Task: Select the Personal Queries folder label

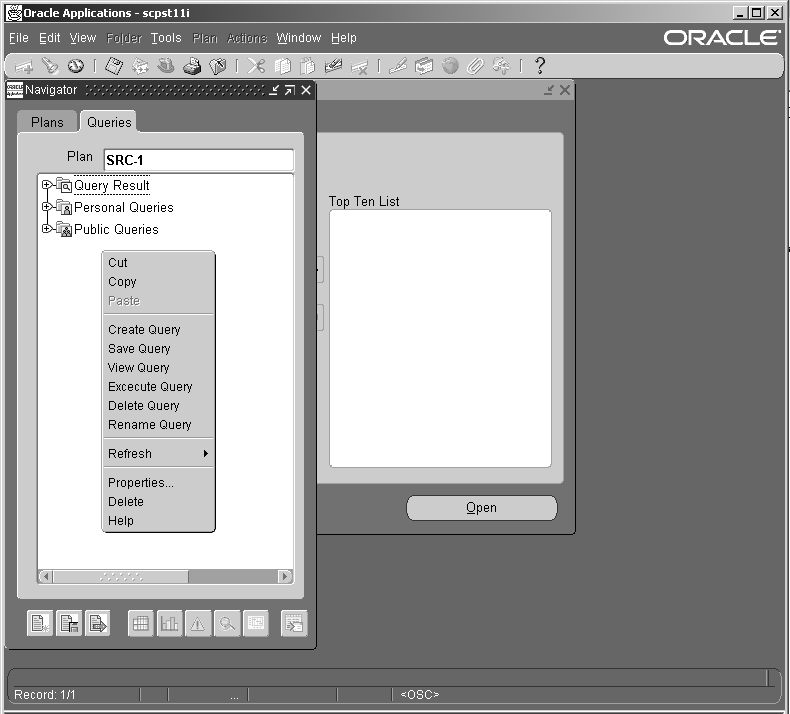Action: click(x=123, y=207)
